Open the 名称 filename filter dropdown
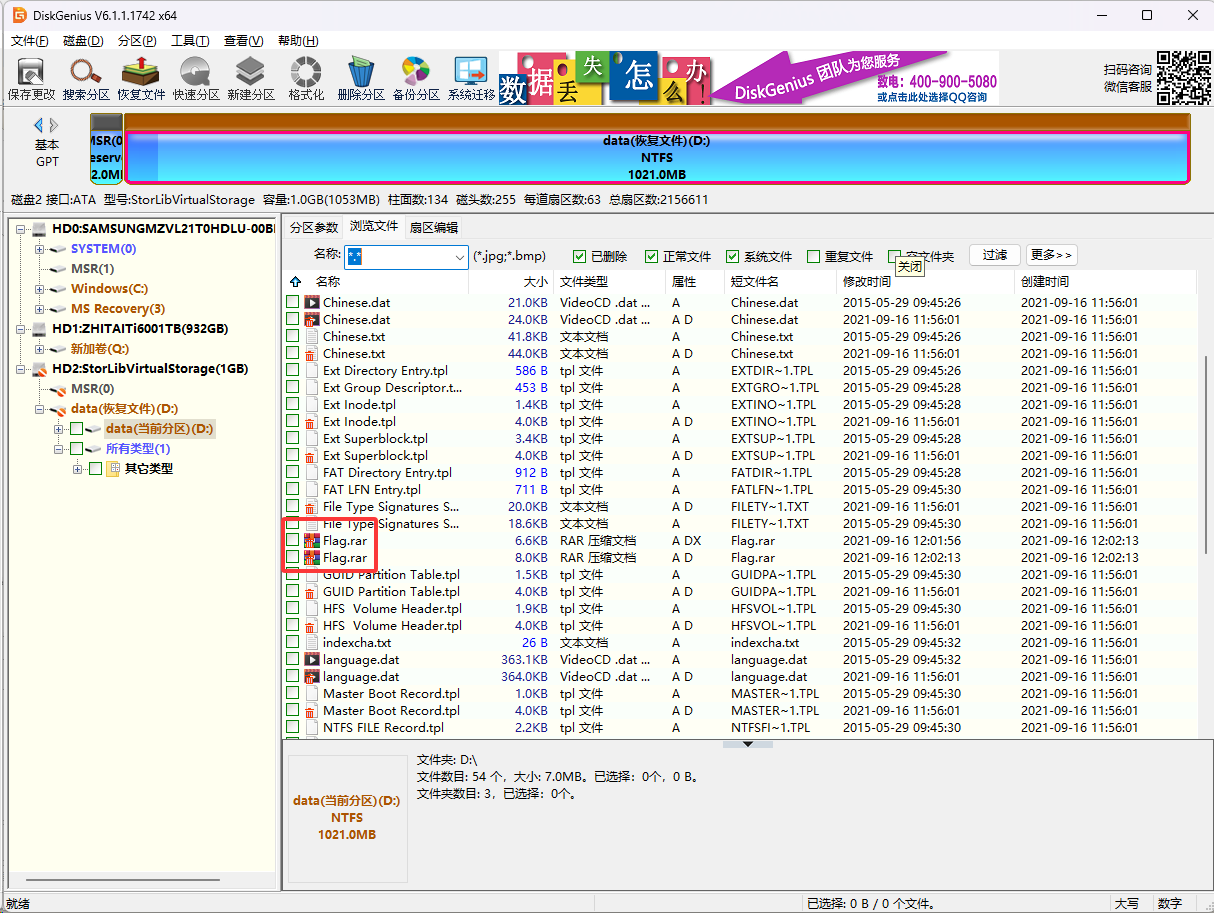This screenshot has width=1214, height=913. [459, 257]
